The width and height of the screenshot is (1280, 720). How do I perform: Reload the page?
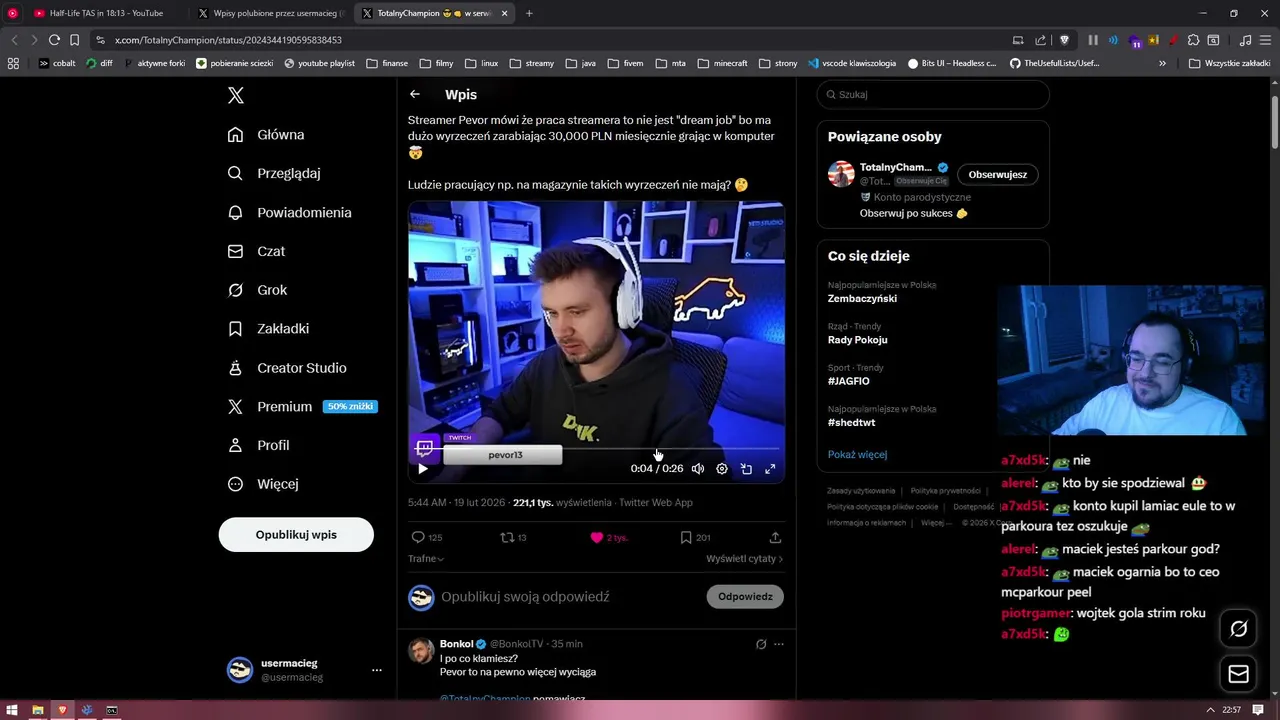click(54, 40)
